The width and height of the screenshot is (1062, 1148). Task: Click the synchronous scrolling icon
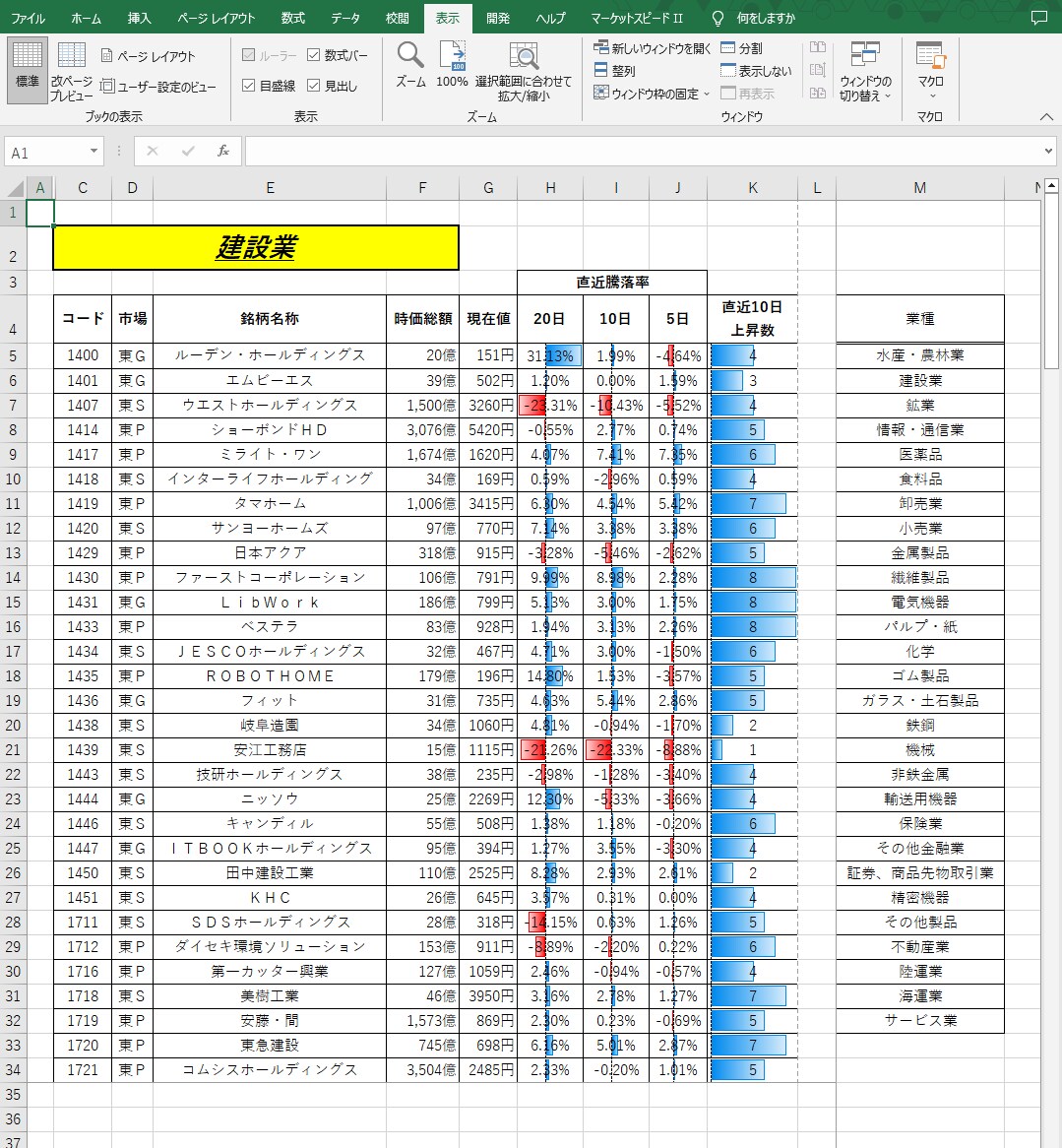[x=818, y=70]
